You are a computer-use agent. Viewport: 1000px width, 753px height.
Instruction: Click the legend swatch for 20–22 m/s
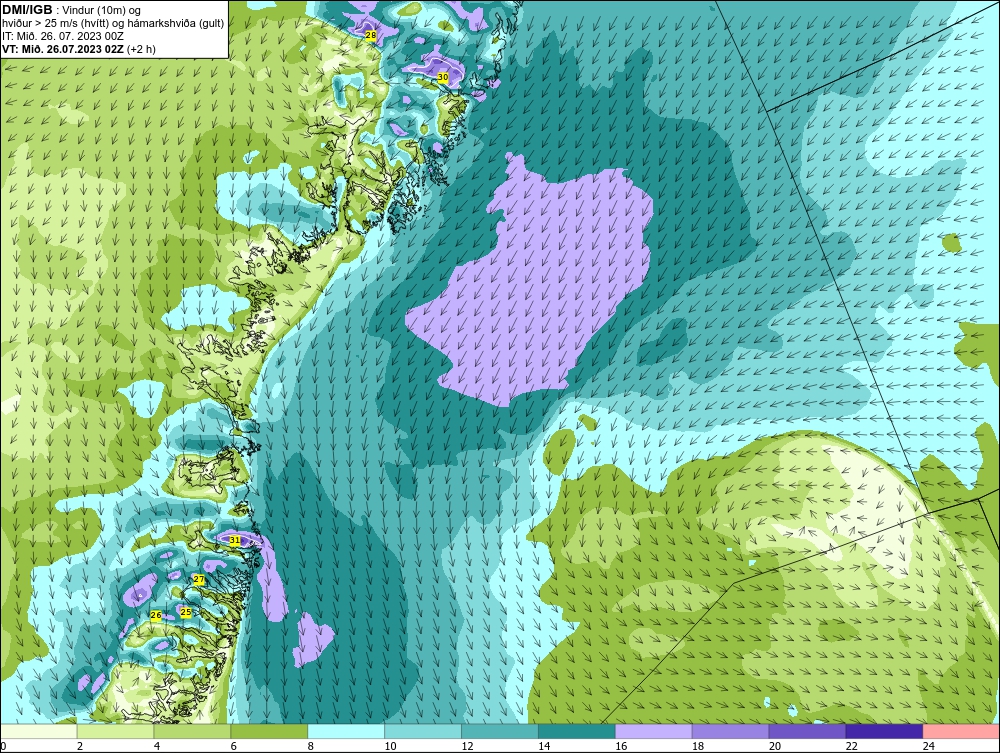pos(807,731)
